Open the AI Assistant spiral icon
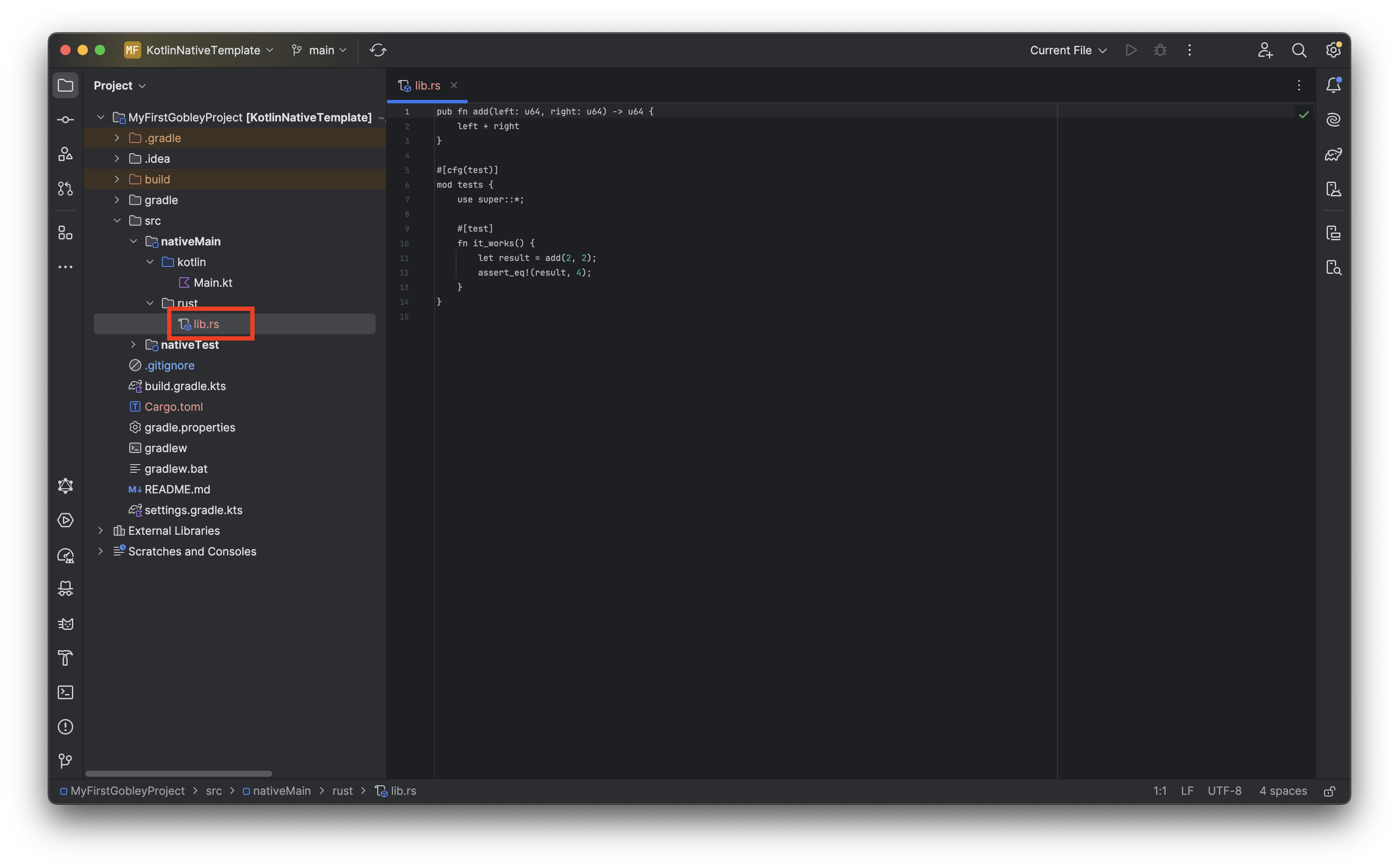The width and height of the screenshot is (1399, 868). coord(1333,119)
